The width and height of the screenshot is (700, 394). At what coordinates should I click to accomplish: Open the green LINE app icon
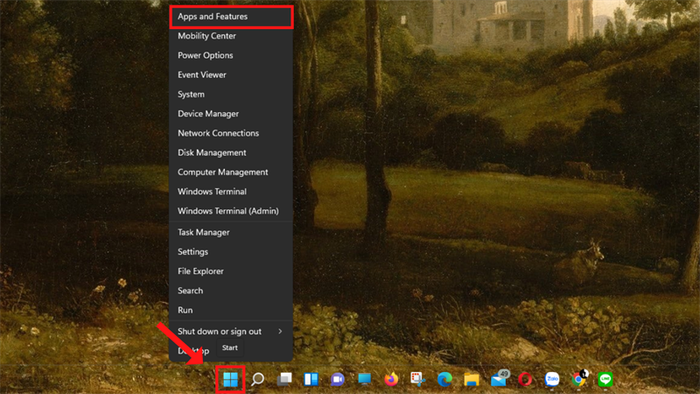click(605, 379)
